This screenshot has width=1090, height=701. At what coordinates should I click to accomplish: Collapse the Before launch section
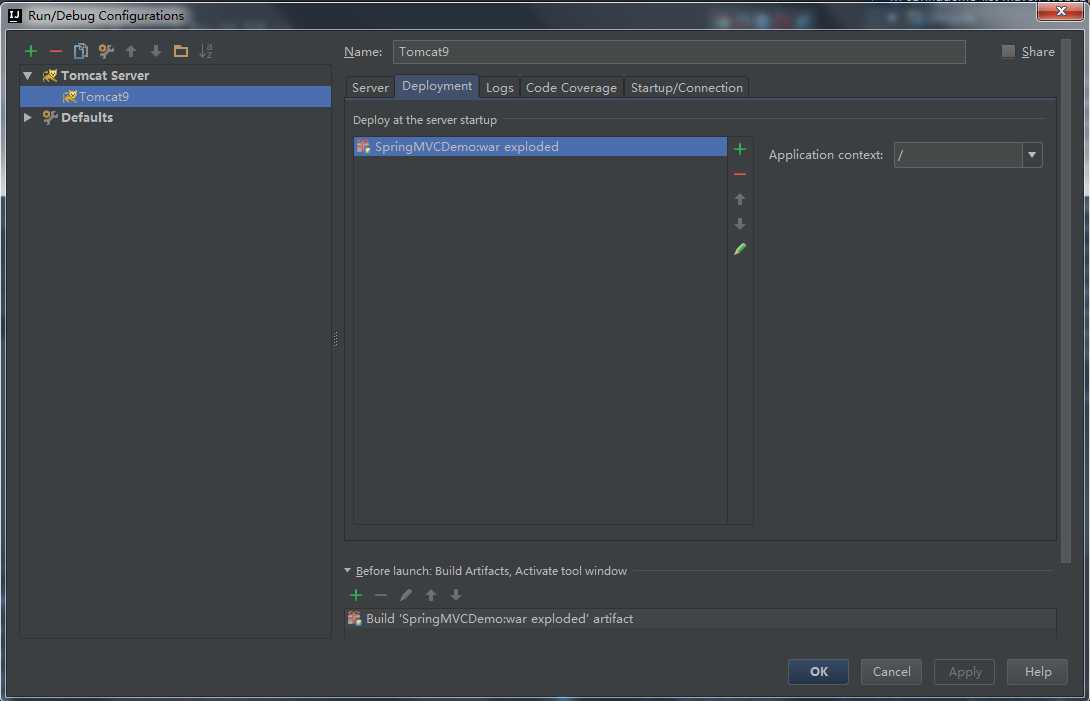pyautogui.click(x=348, y=570)
